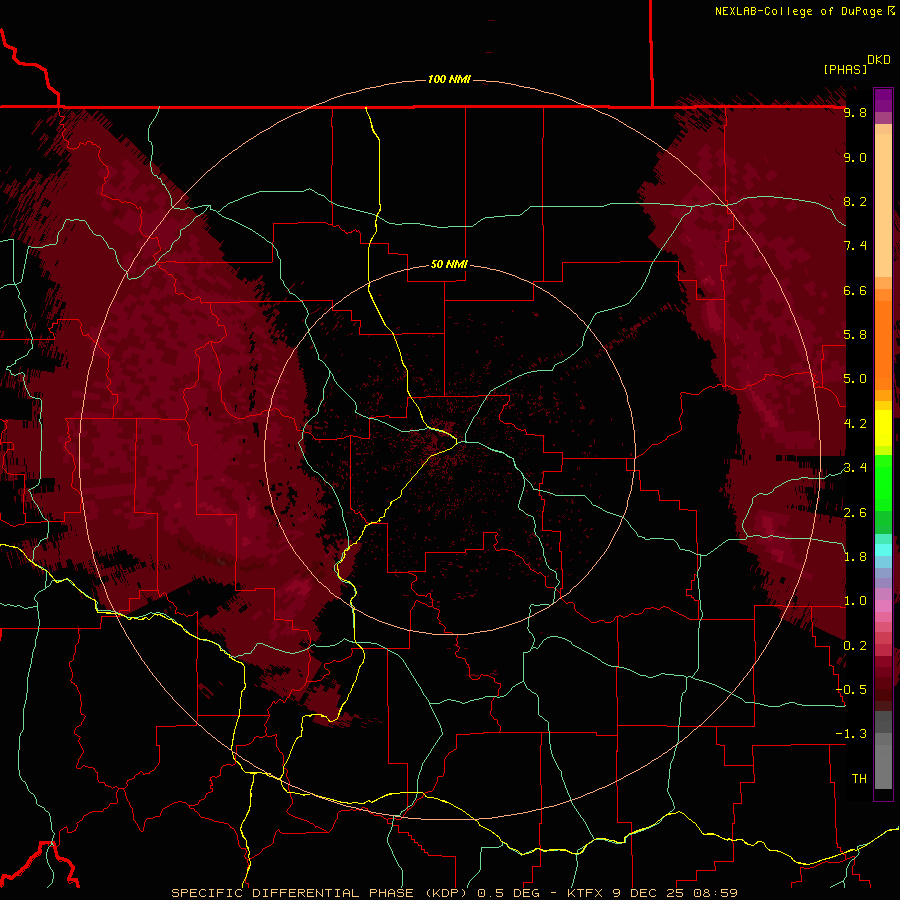Click the KTFX radar station identifier
The height and width of the screenshot is (900, 900).
click(587, 893)
